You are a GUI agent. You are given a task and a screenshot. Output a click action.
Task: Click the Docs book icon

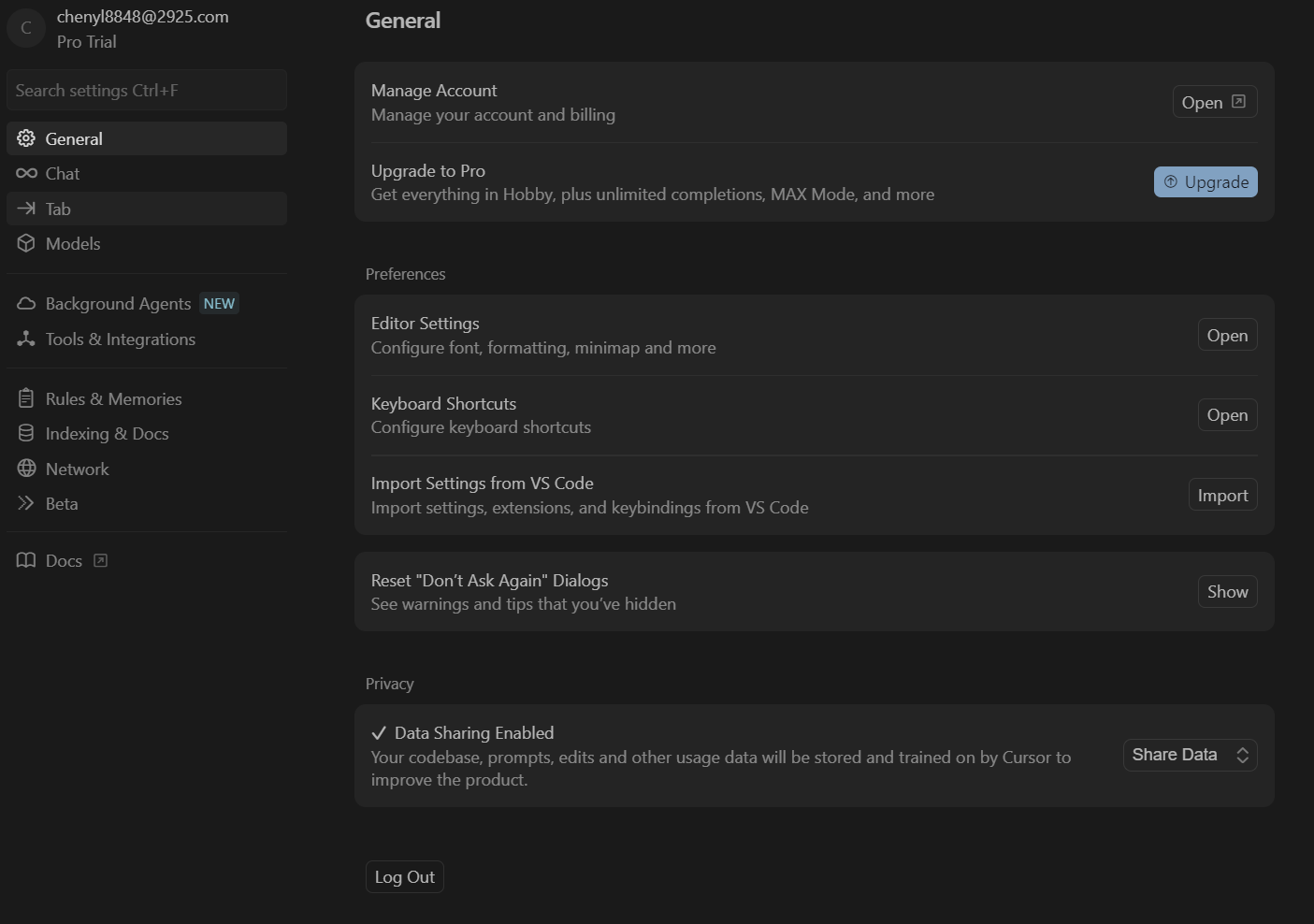(26, 560)
